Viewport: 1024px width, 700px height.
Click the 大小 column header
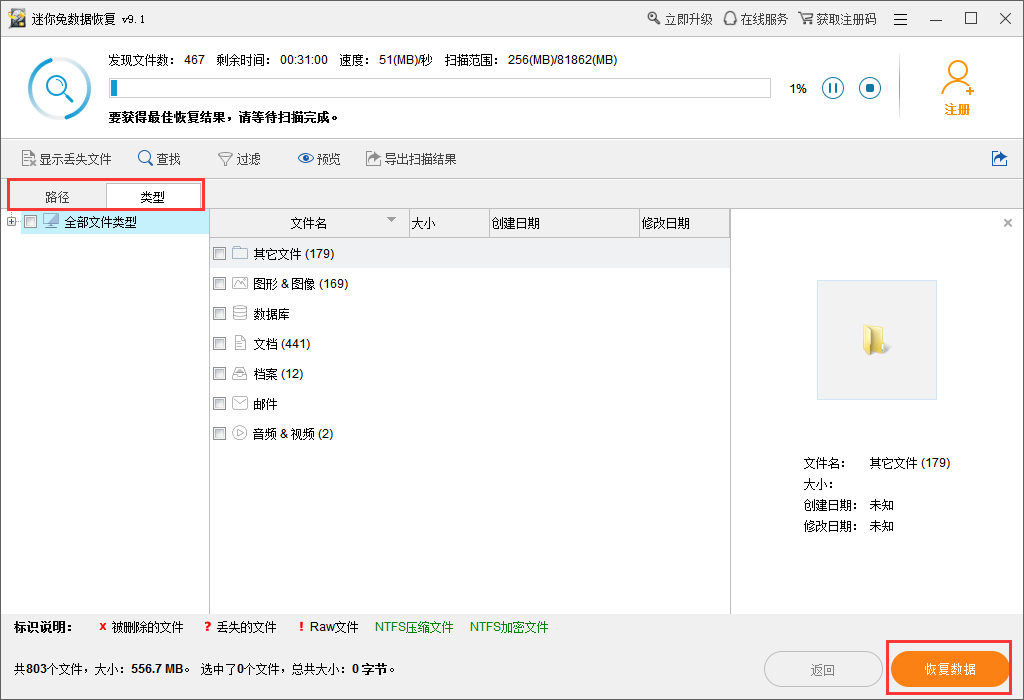(x=449, y=223)
